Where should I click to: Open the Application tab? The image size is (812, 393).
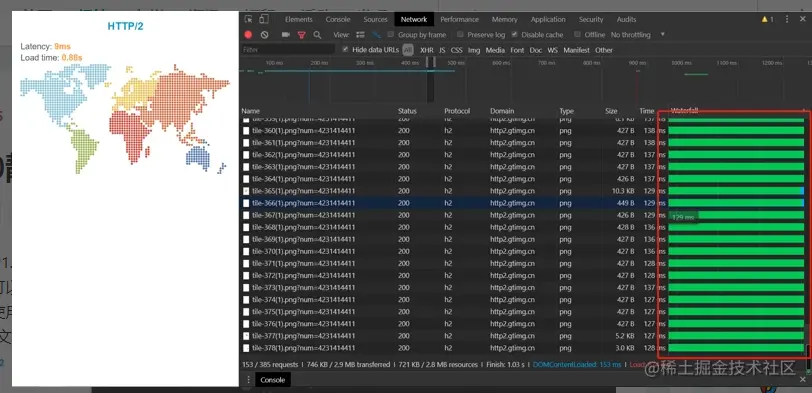point(548,19)
